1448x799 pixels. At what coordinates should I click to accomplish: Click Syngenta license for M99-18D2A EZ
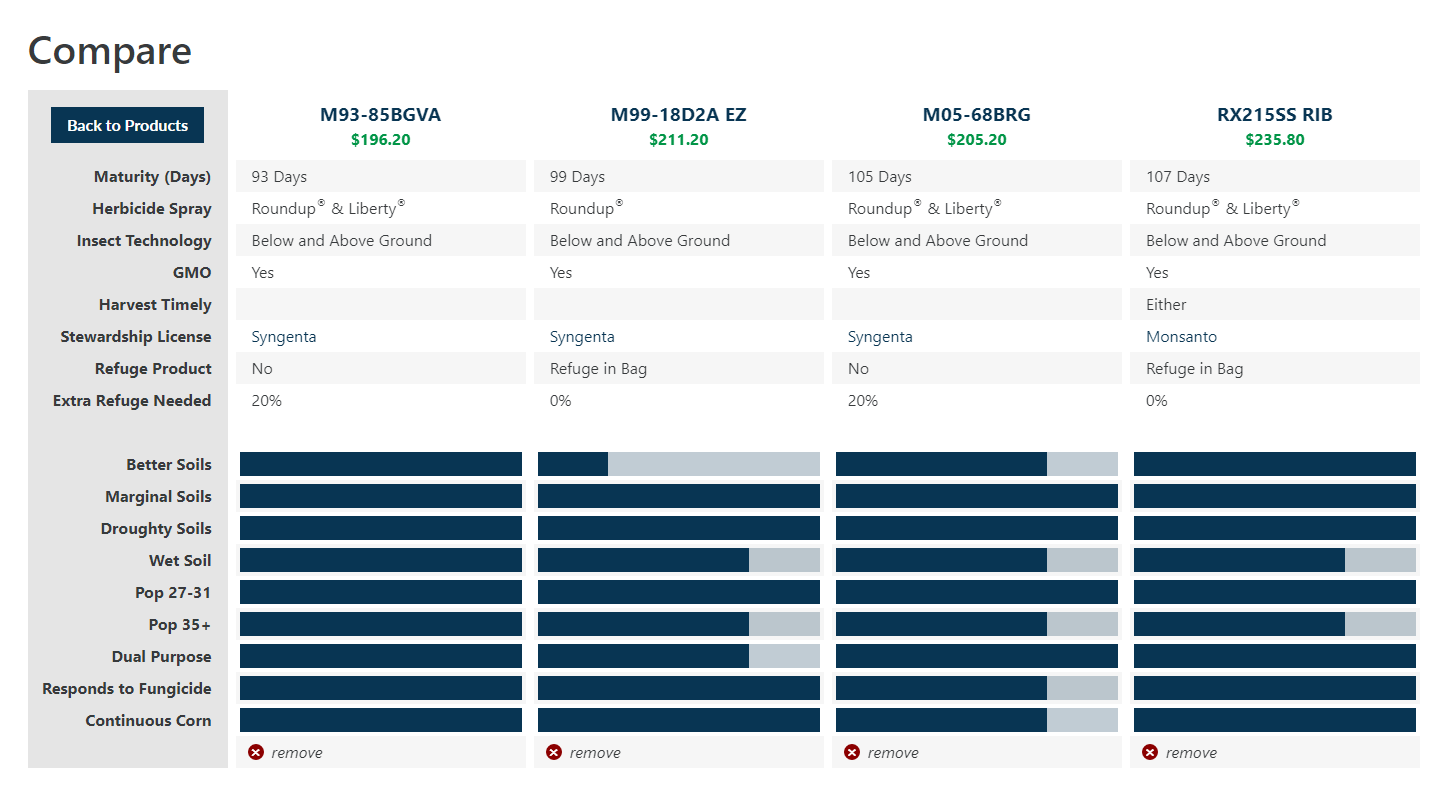click(x=582, y=337)
